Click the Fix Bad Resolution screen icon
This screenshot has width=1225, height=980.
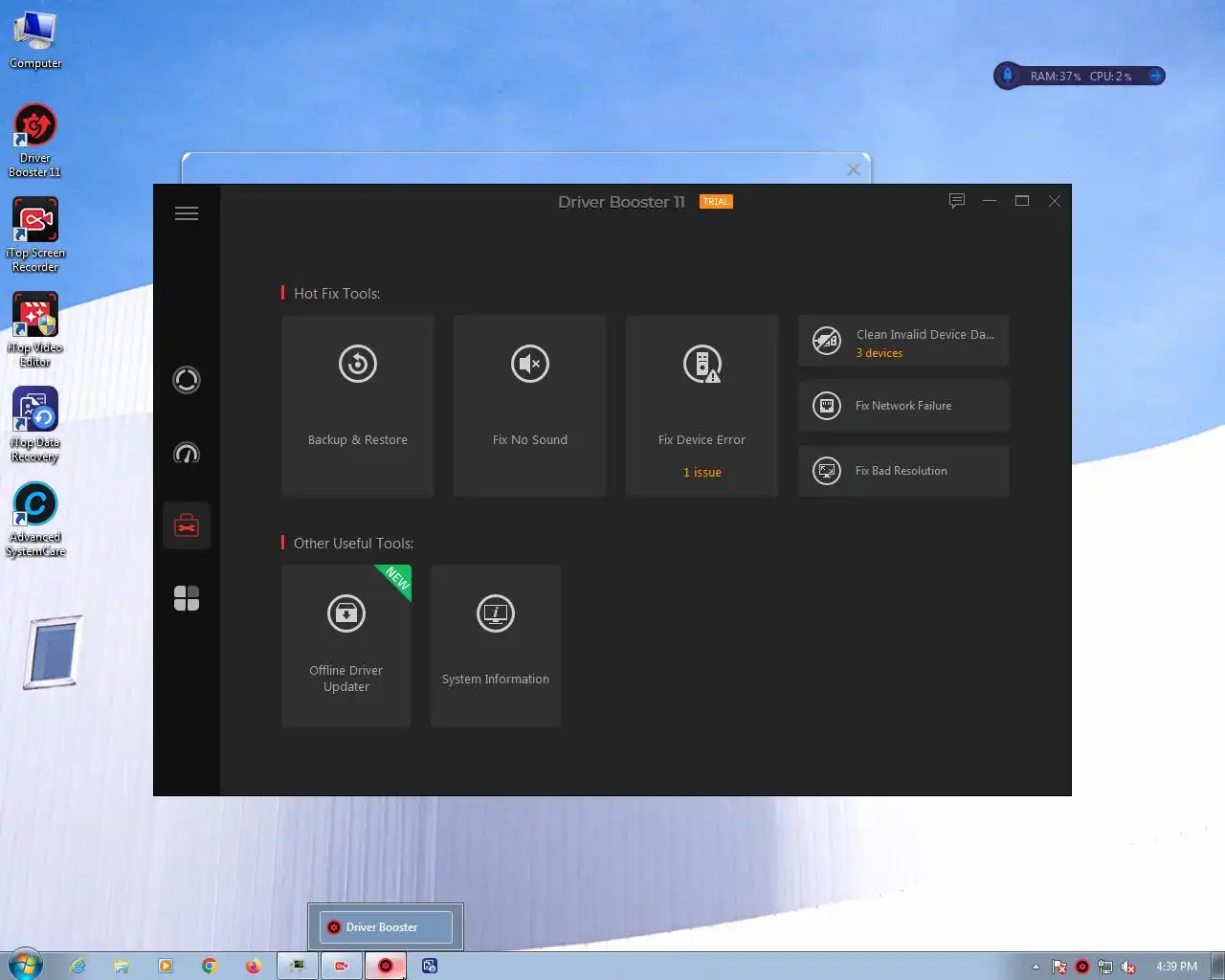point(827,471)
